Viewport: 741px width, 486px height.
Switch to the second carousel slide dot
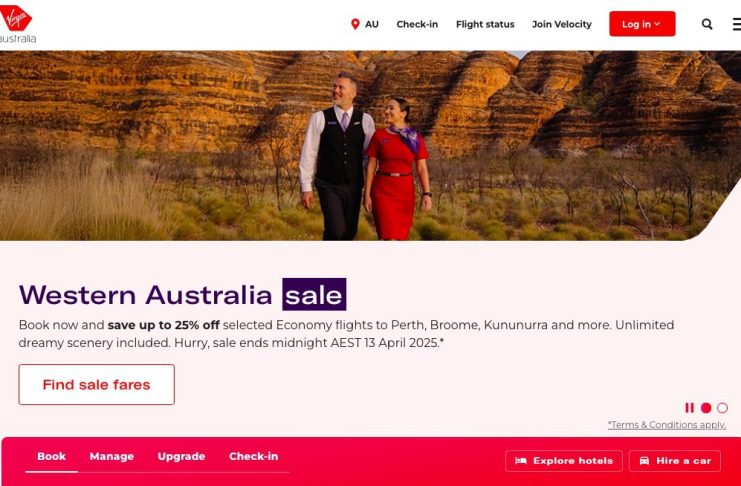(x=722, y=408)
